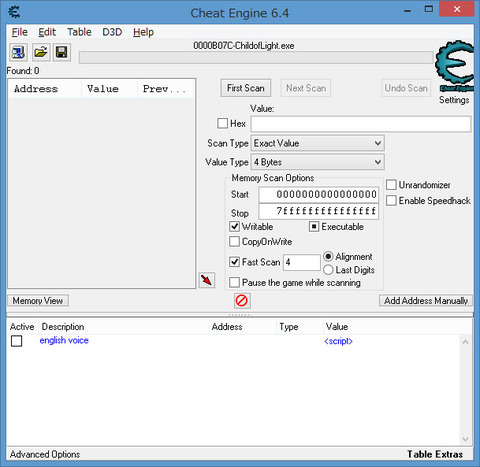480x467 pixels.
Task: Click the Value column header in results
Action: pos(110,89)
